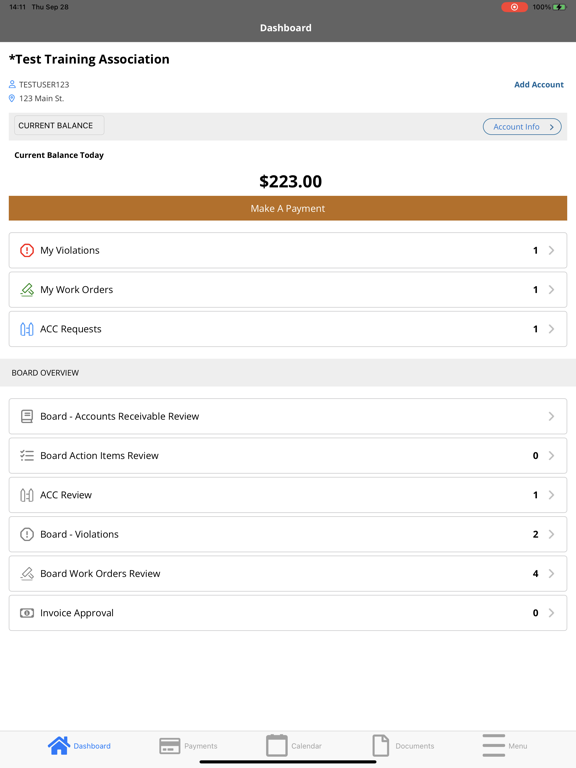Tap the Documents page icon
Image resolution: width=576 pixels, height=768 pixels.
pyautogui.click(x=381, y=745)
